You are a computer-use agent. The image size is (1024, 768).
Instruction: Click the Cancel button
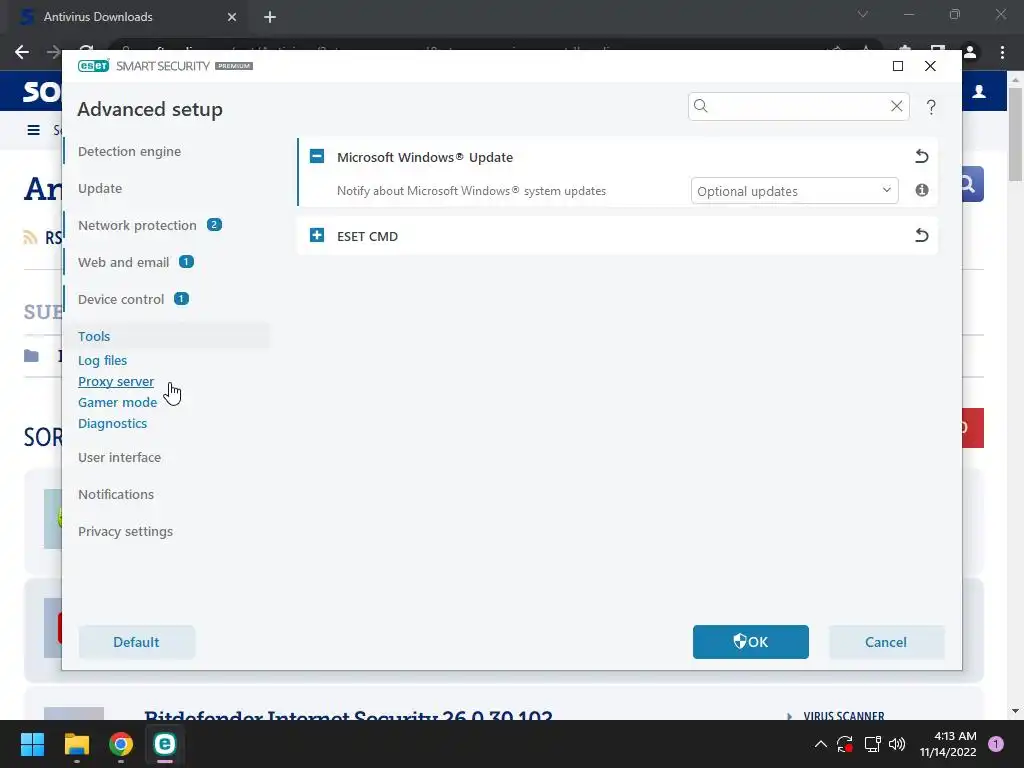[x=886, y=642]
